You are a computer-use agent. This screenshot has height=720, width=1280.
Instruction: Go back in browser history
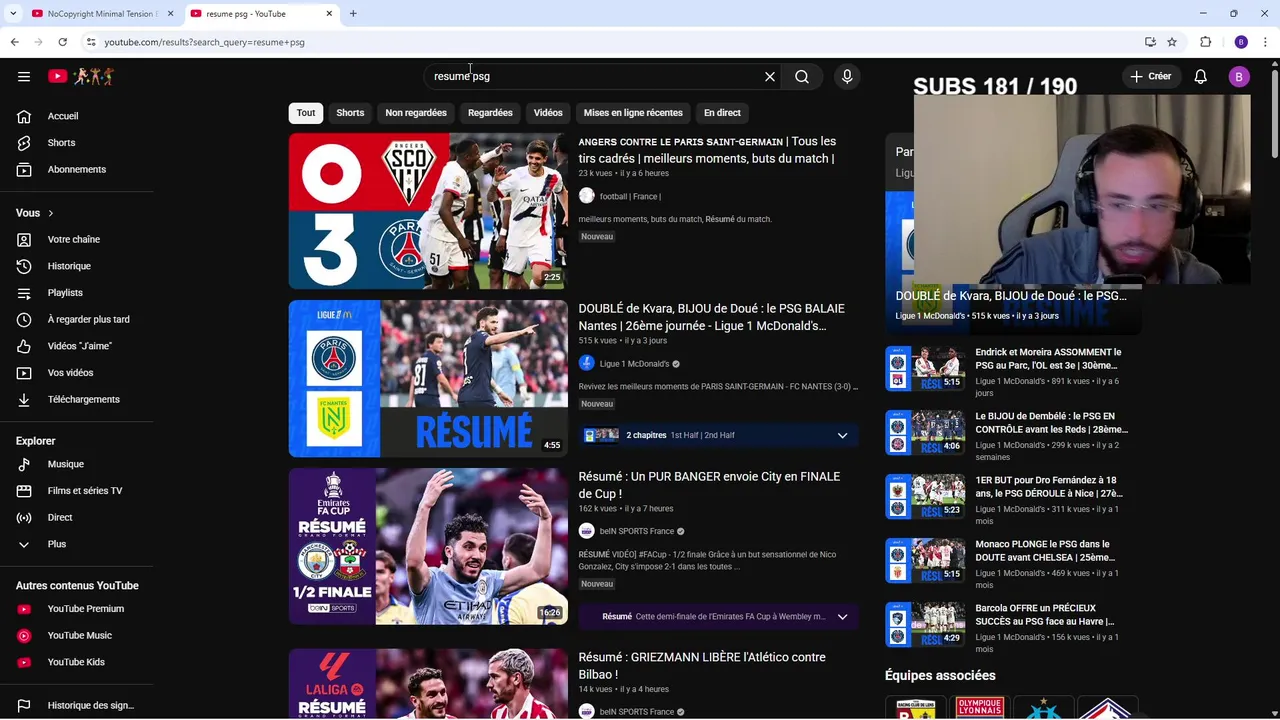coord(14,42)
